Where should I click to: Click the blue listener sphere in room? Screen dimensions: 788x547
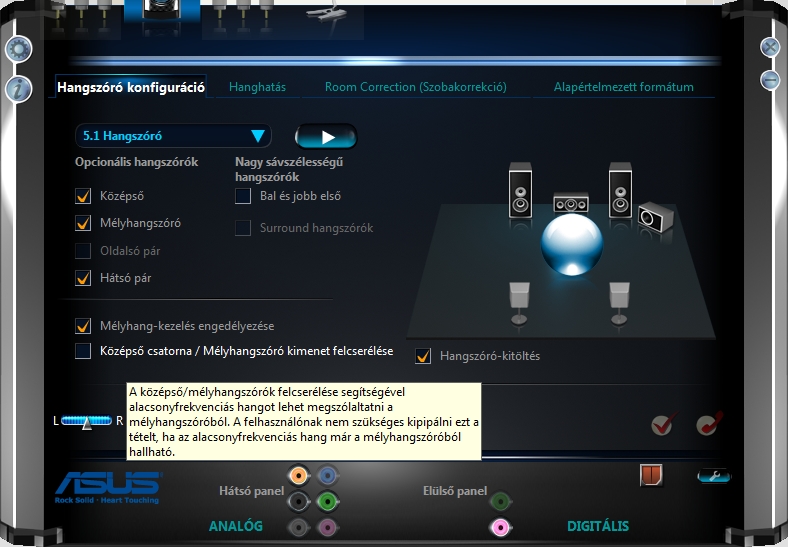click(572, 244)
